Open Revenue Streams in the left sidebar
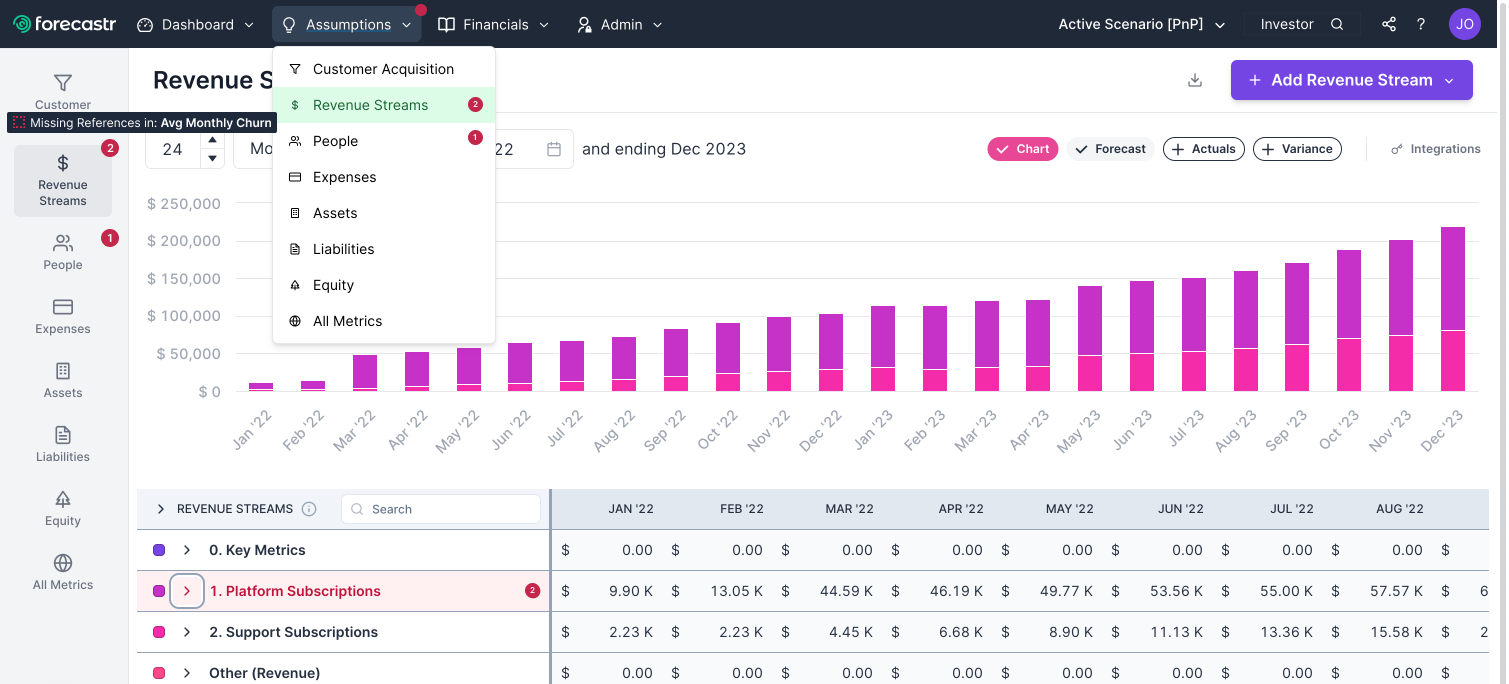The width and height of the screenshot is (1509, 684). tap(63, 181)
